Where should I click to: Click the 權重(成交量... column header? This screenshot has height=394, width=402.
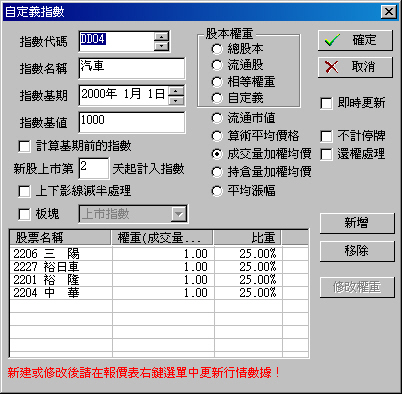(162, 238)
